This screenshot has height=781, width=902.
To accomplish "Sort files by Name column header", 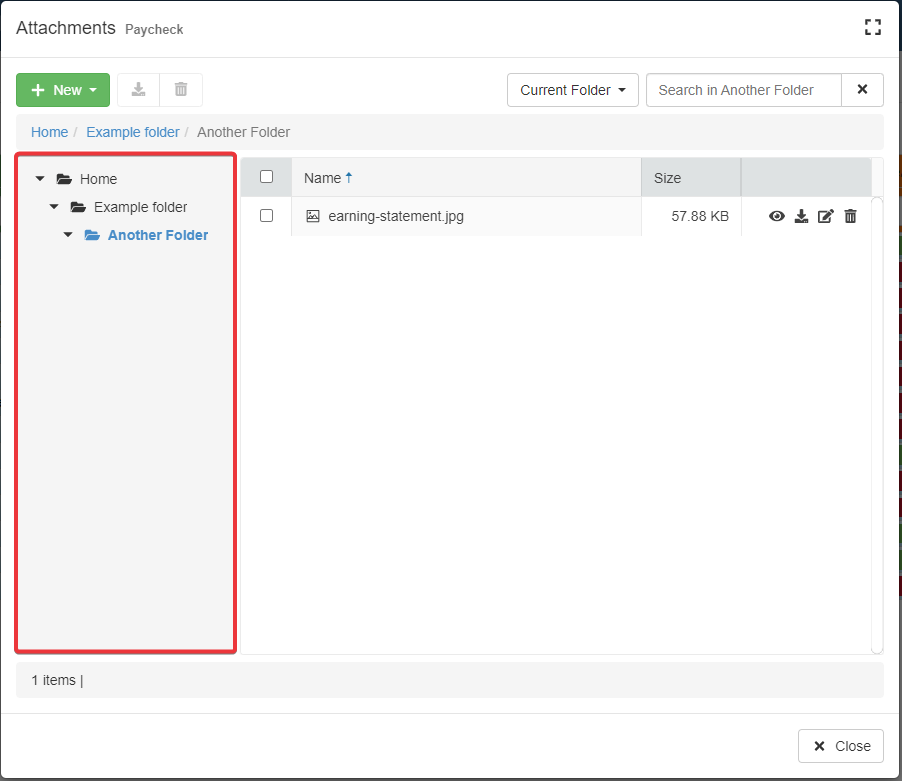I will (323, 178).
